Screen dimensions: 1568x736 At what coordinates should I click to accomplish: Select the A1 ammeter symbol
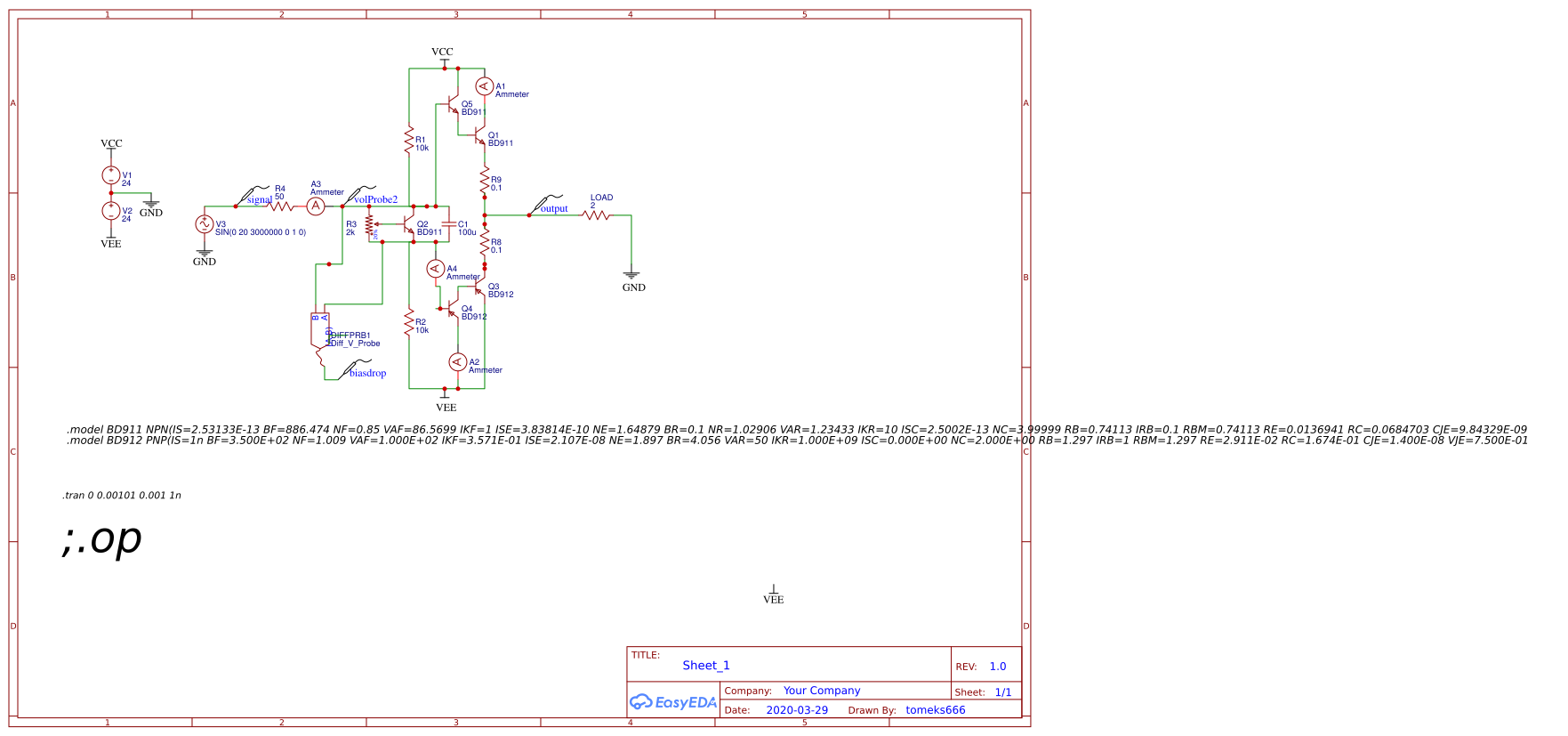tap(484, 86)
